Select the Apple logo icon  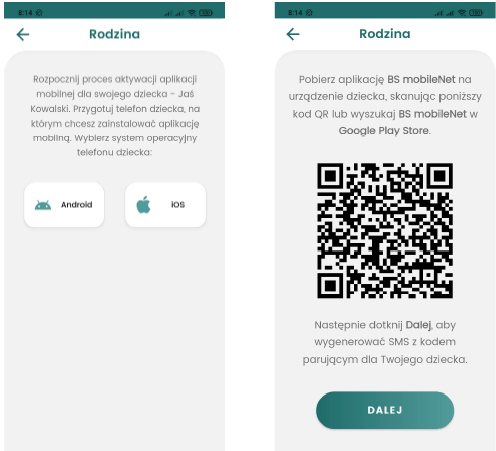coord(143,205)
